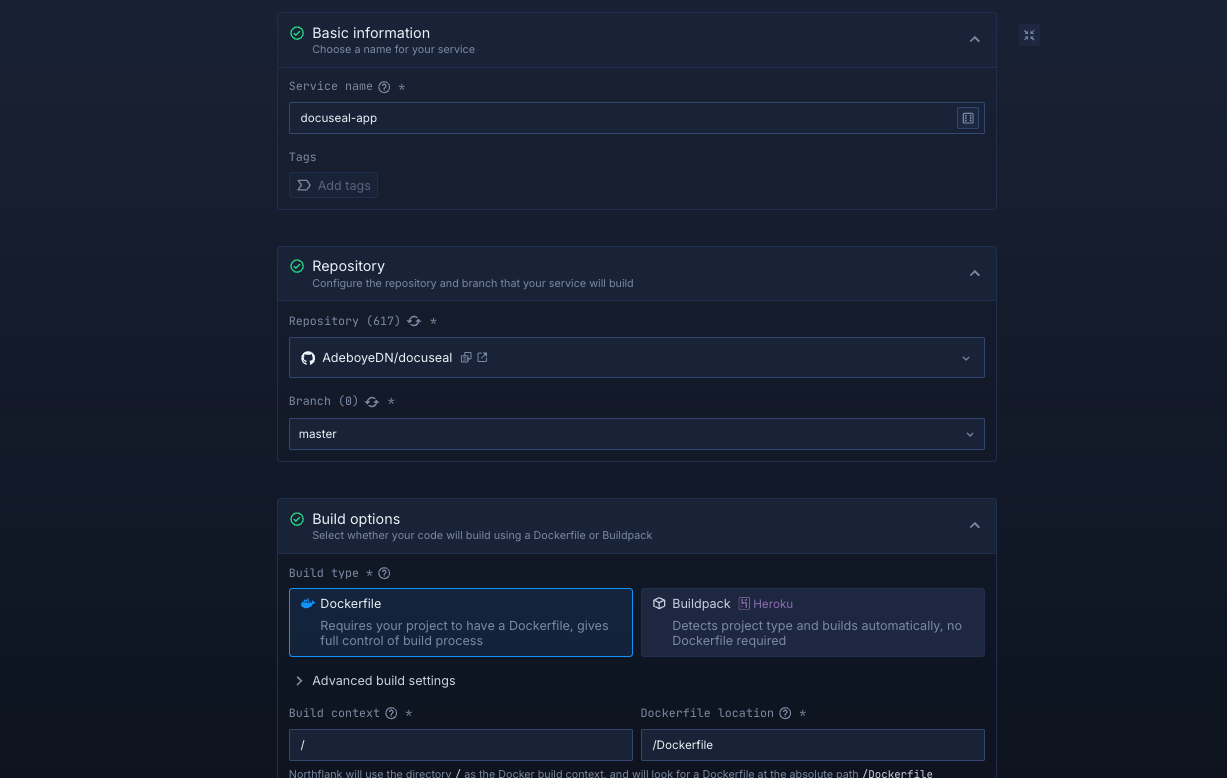This screenshot has height=778, width=1227.
Task: Open the Repository dropdown
Action: point(636,358)
